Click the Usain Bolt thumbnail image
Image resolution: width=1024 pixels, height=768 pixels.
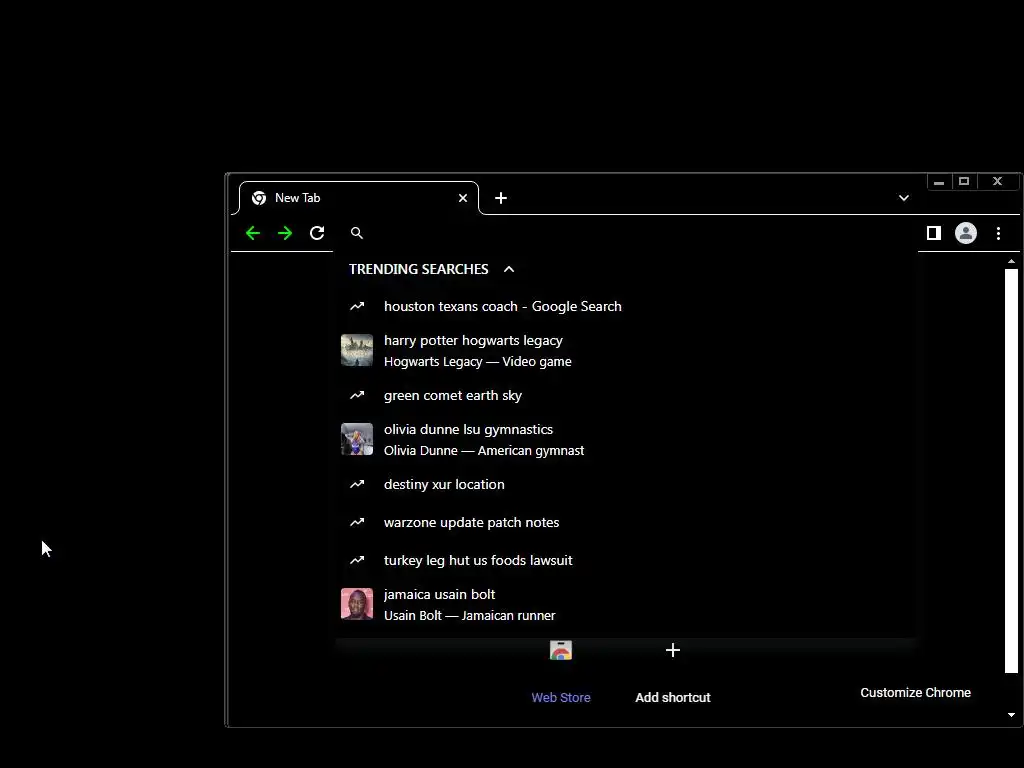pyautogui.click(x=357, y=604)
